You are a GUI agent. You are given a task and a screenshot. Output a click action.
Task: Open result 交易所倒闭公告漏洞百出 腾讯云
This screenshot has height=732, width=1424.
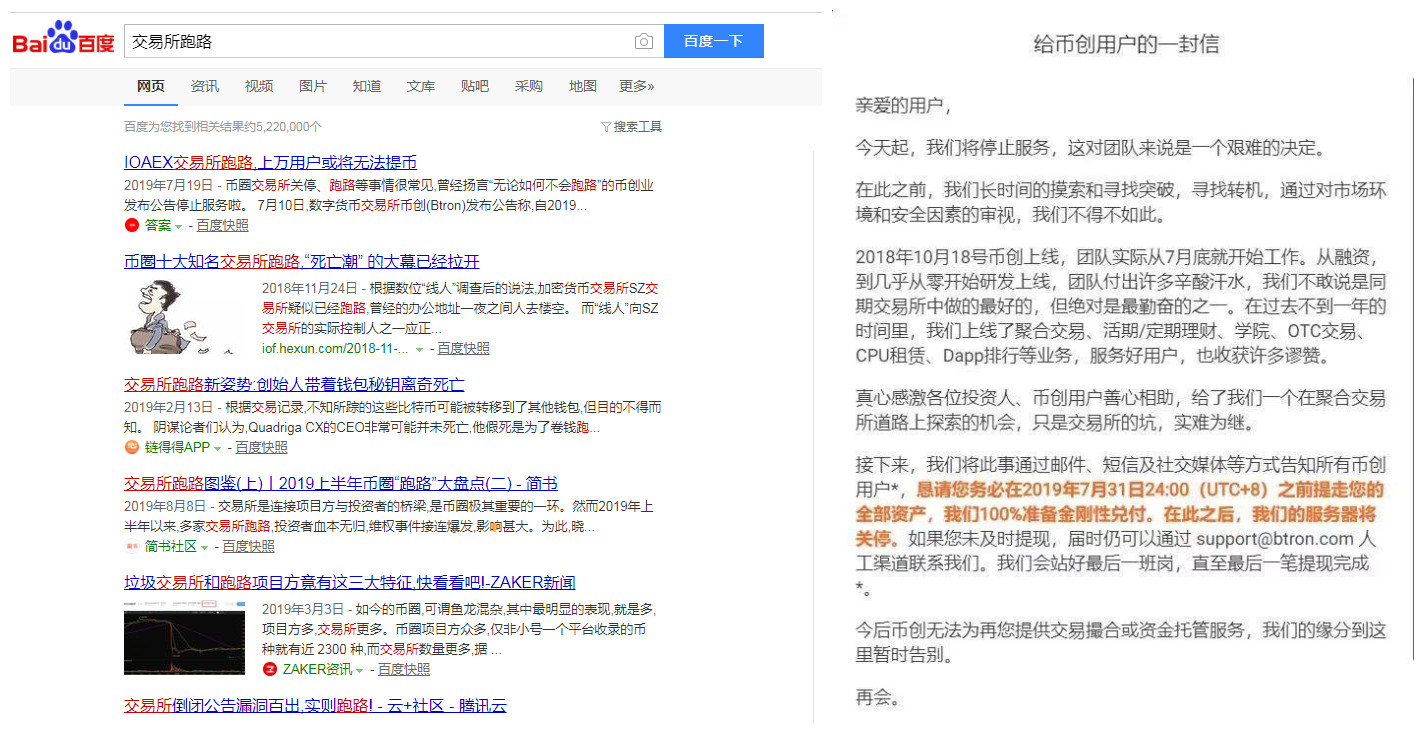click(x=315, y=706)
